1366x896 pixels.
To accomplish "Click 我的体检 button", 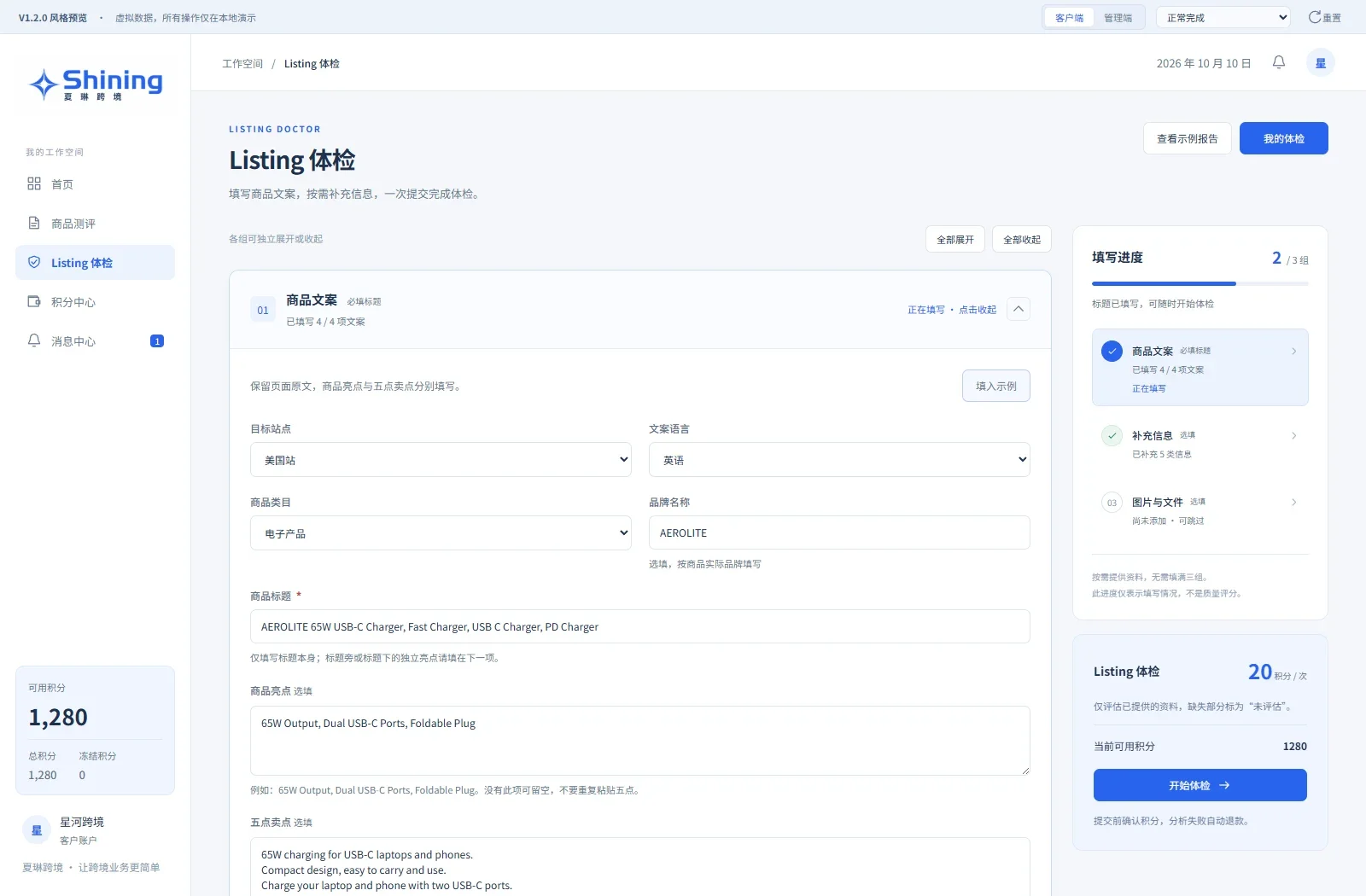I will [x=1283, y=138].
